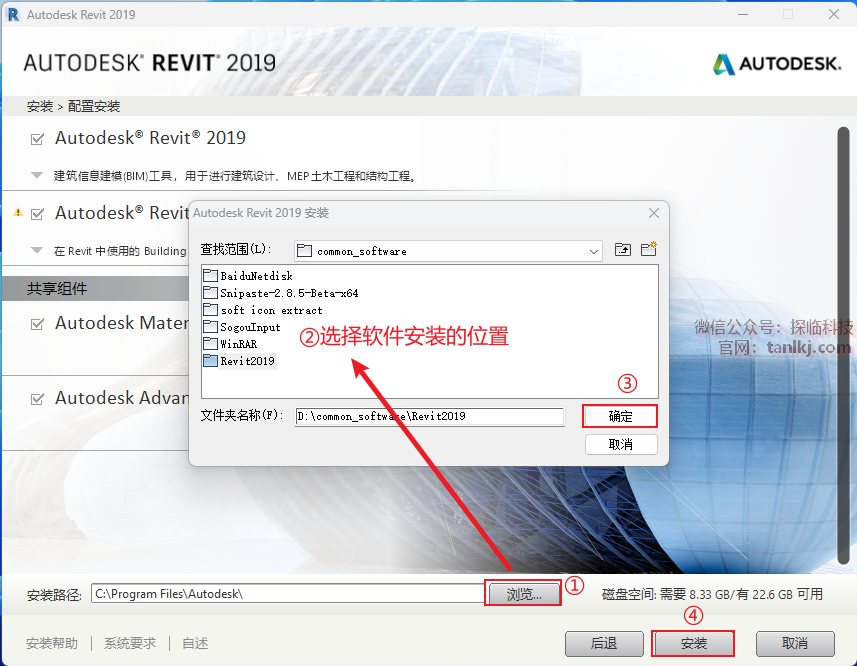Select the WinRAR folder name
Image resolution: width=857 pixels, height=666 pixels.
point(238,344)
